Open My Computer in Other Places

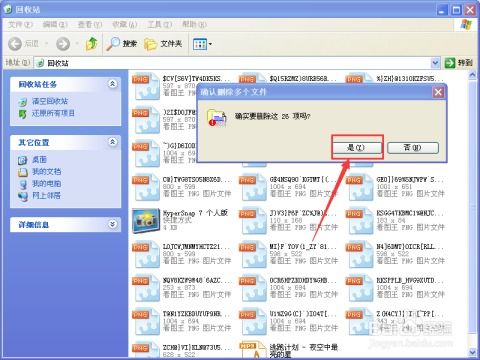point(46,183)
